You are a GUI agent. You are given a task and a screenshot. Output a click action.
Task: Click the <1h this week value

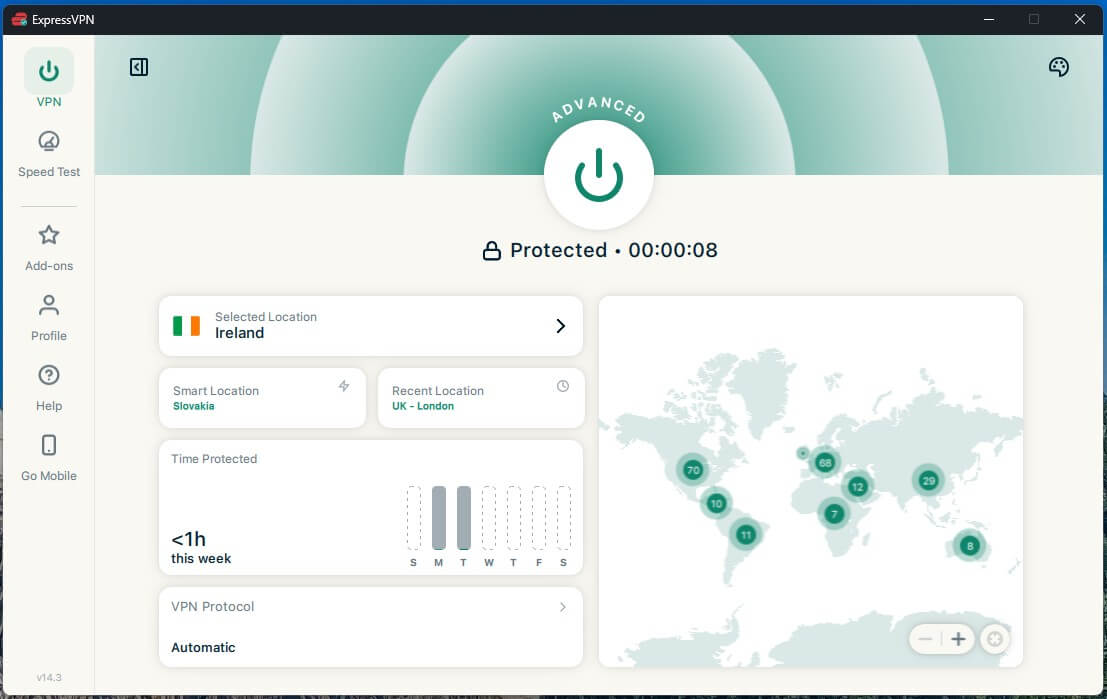[x=201, y=548]
